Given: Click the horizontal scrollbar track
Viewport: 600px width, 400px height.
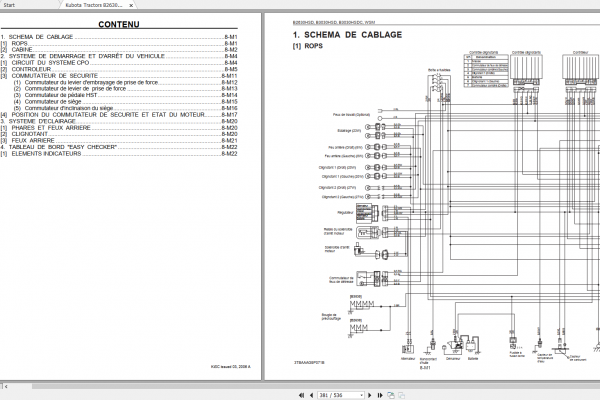Looking at the screenshot, I should (x=314, y=386).
